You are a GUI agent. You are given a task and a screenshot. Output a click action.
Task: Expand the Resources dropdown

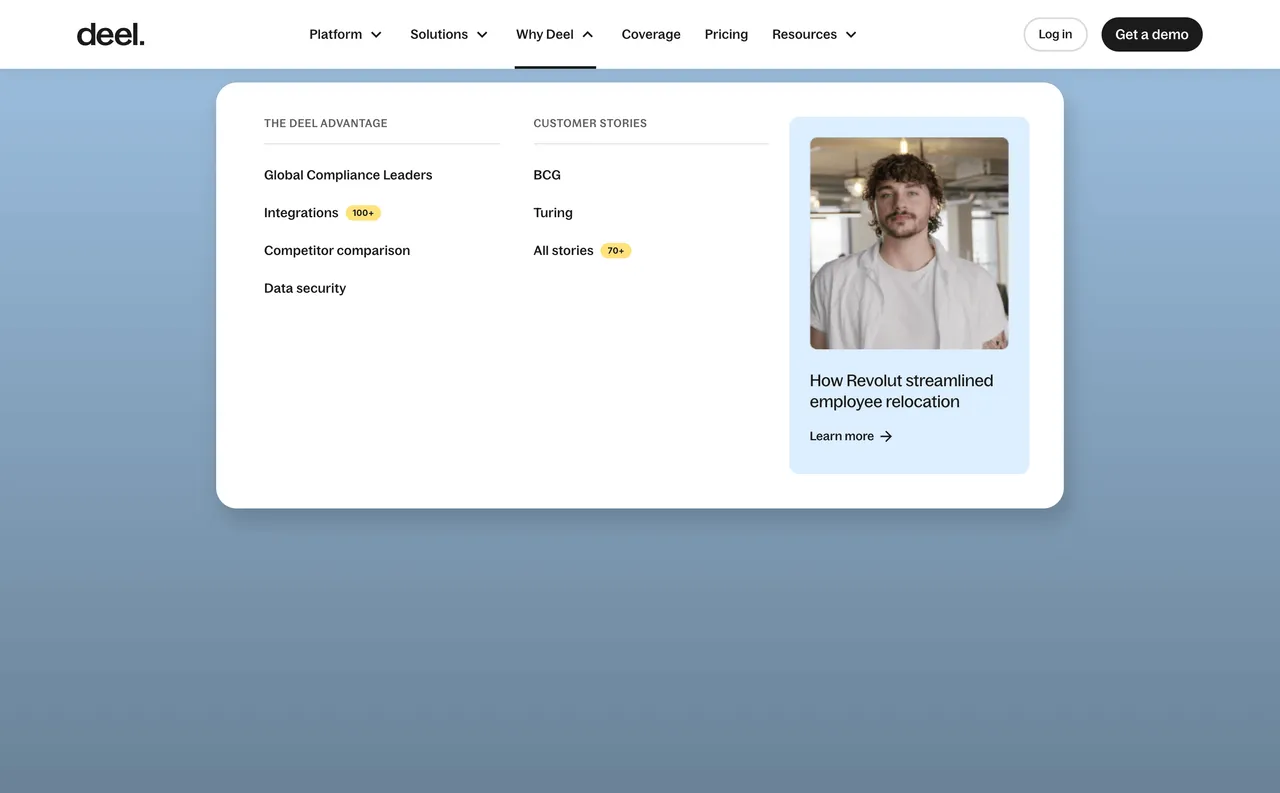(814, 34)
